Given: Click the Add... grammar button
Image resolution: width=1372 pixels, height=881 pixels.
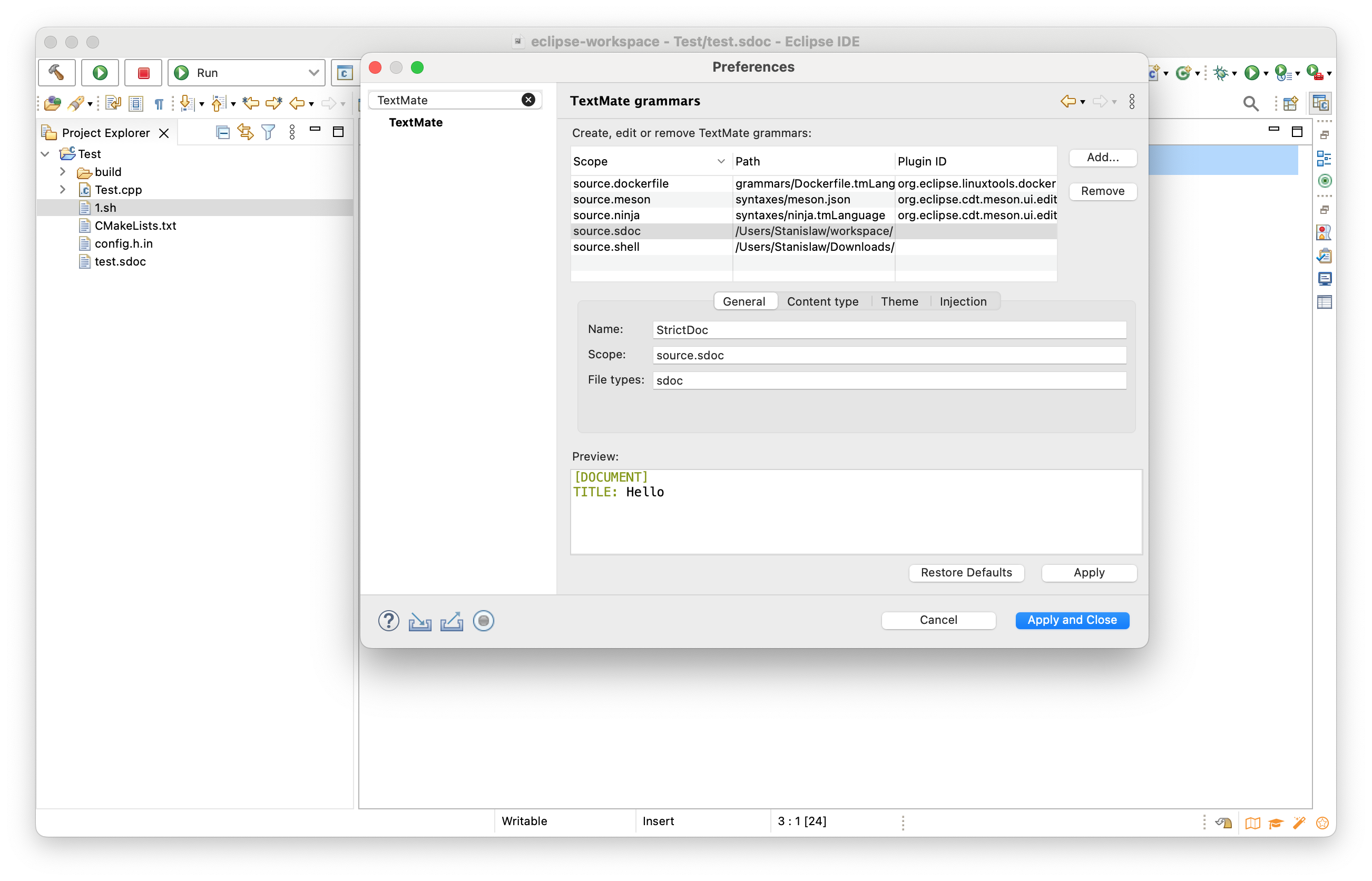Looking at the screenshot, I should pyautogui.click(x=1103, y=158).
